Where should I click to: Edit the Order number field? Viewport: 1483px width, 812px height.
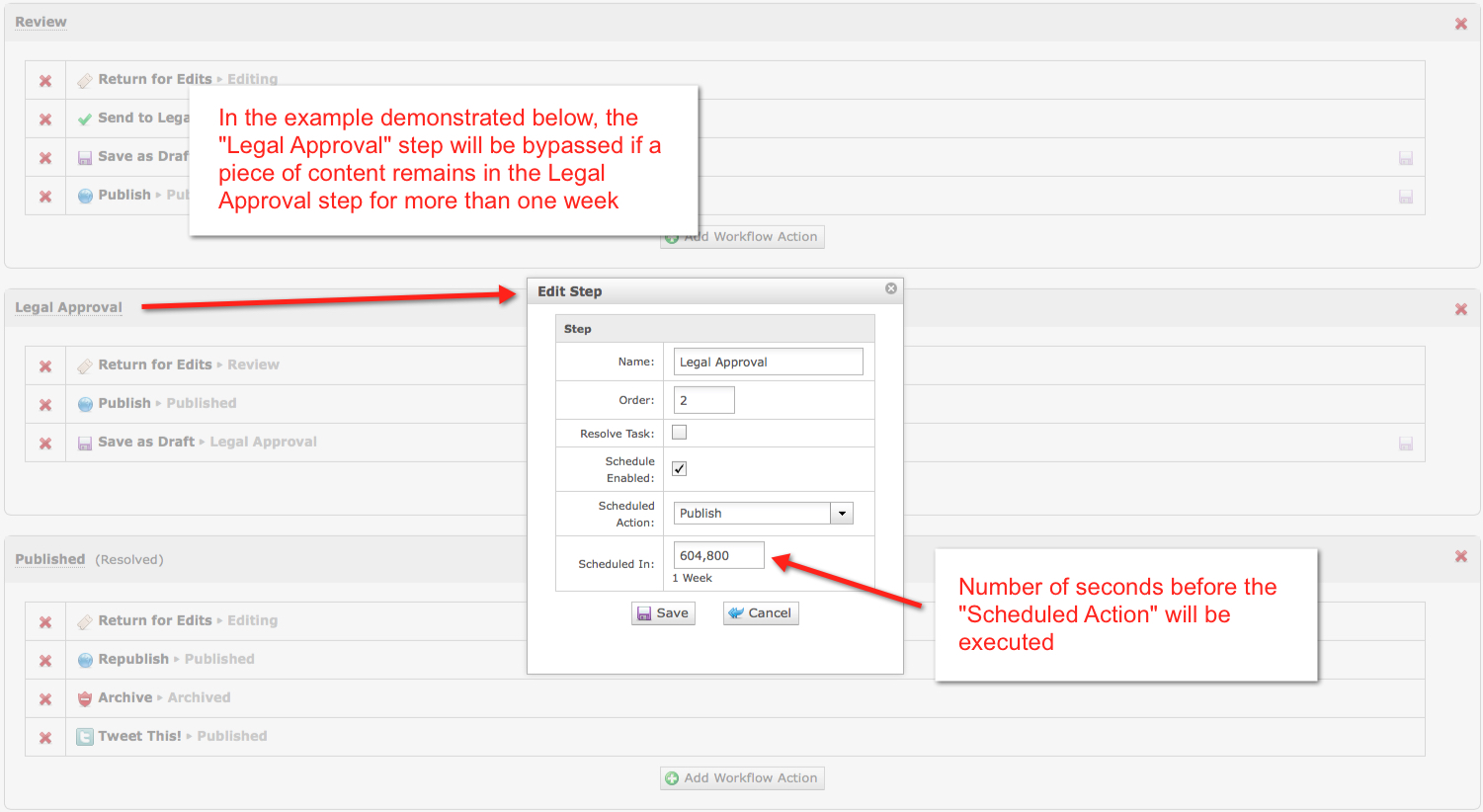click(x=703, y=400)
